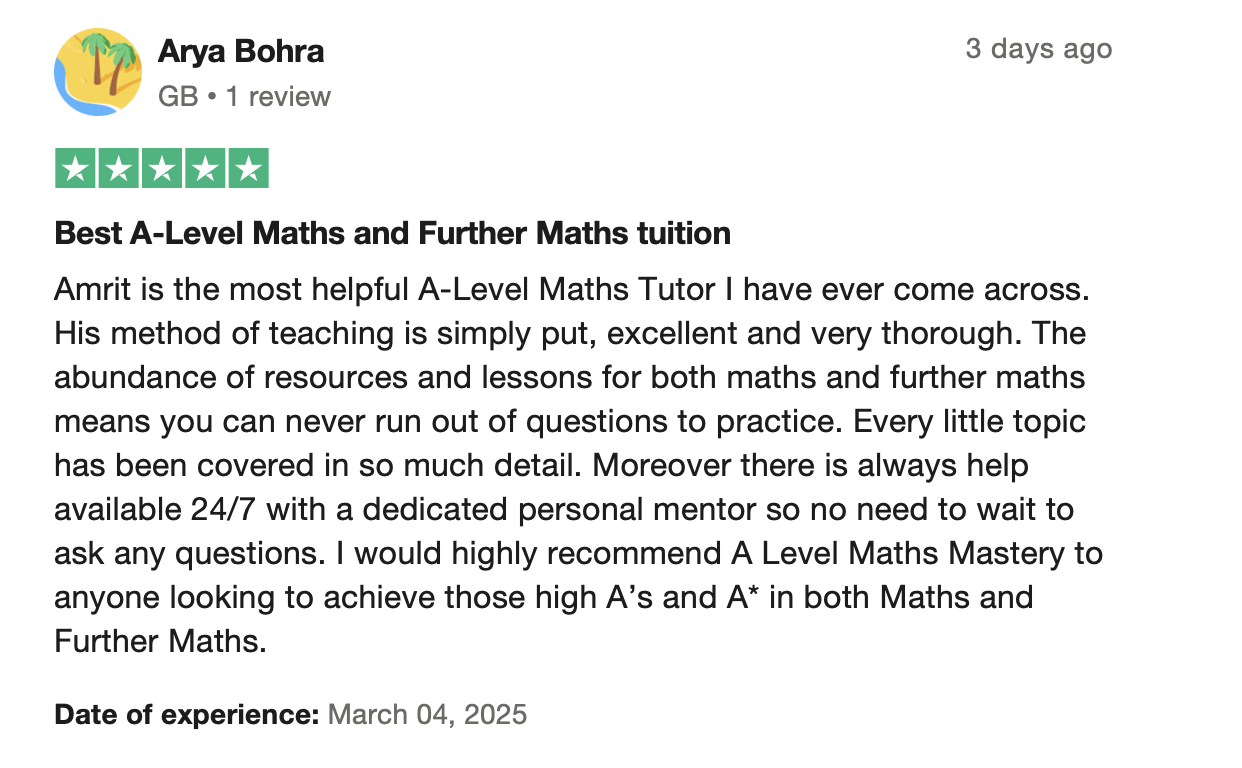This screenshot has width=1242, height=768.
Task: Select the third green rating star
Action: [161, 168]
